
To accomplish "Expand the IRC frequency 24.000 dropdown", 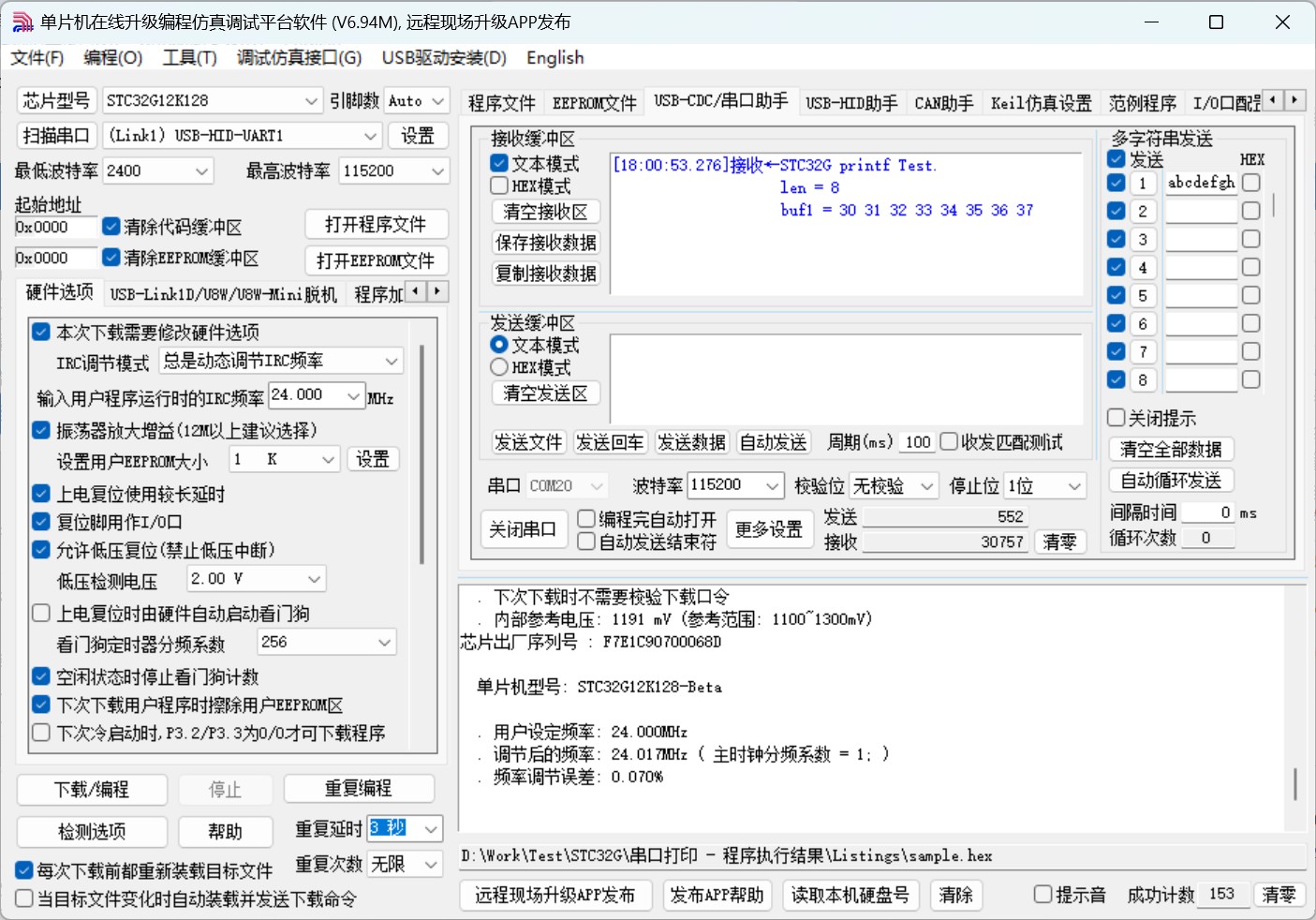I will point(354,396).
